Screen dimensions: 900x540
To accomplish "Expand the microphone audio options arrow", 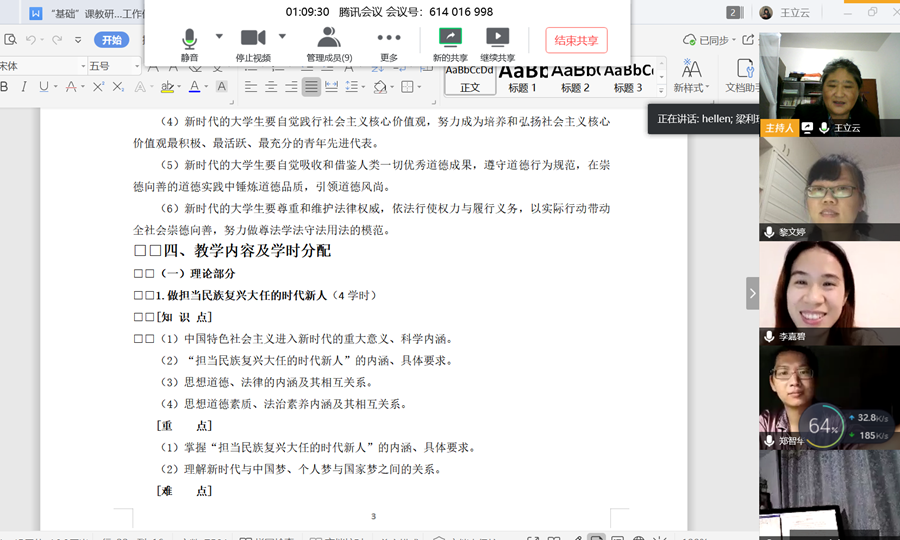I will 207,36.
